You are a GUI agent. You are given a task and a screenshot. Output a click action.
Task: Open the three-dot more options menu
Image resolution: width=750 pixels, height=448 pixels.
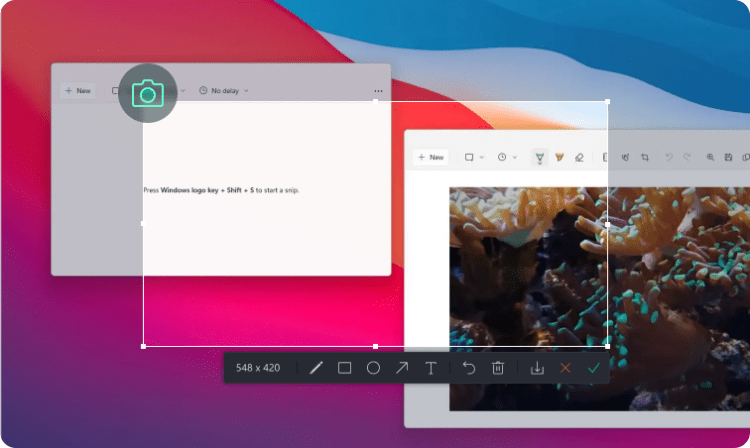[x=378, y=91]
